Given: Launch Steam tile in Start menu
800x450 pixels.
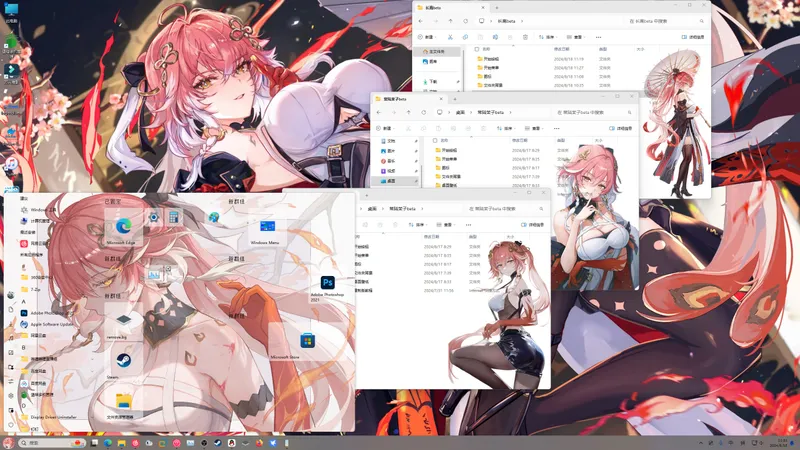Looking at the screenshot, I should tap(123, 362).
